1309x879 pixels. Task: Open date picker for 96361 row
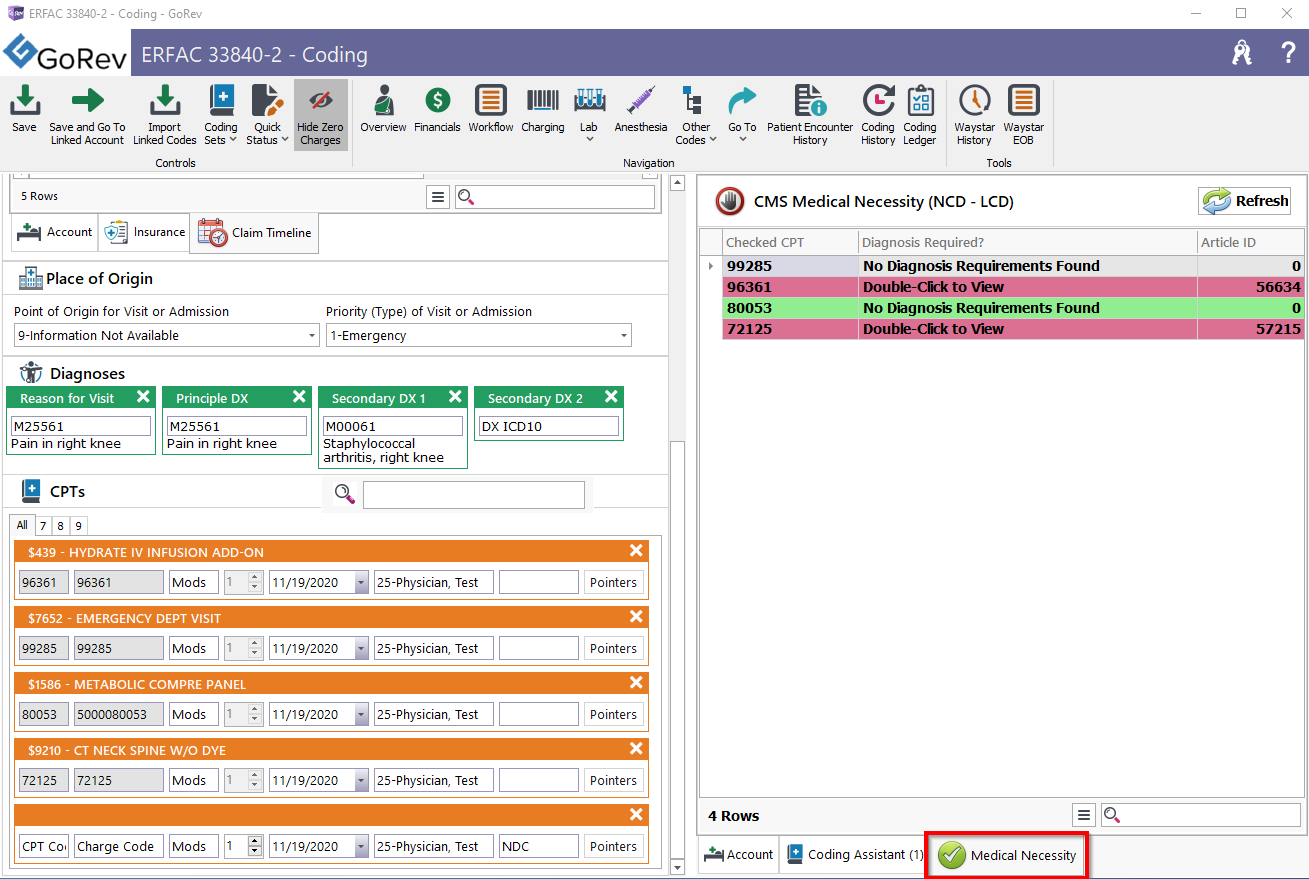(x=361, y=583)
